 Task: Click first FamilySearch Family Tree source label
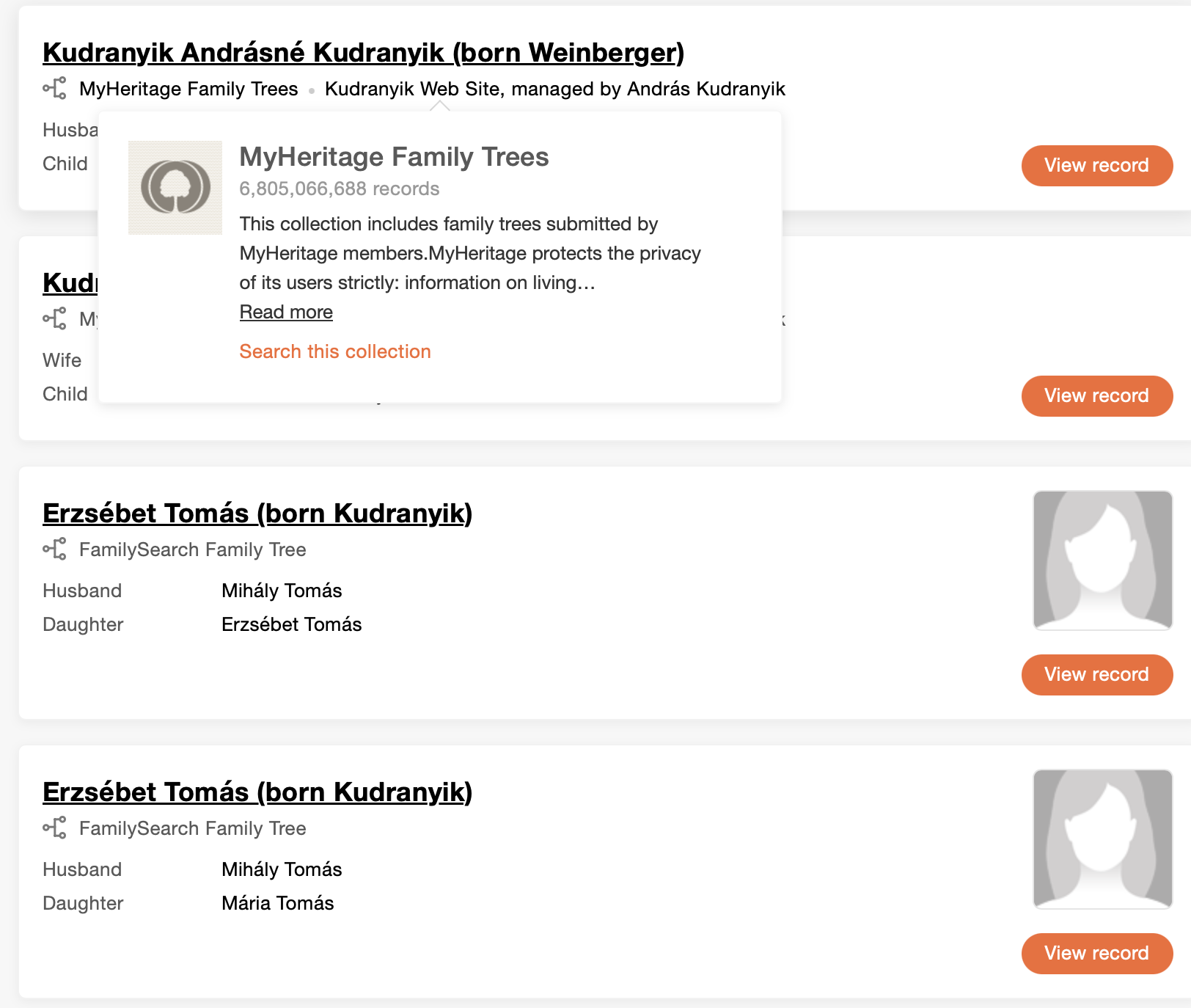pyautogui.click(x=192, y=549)
